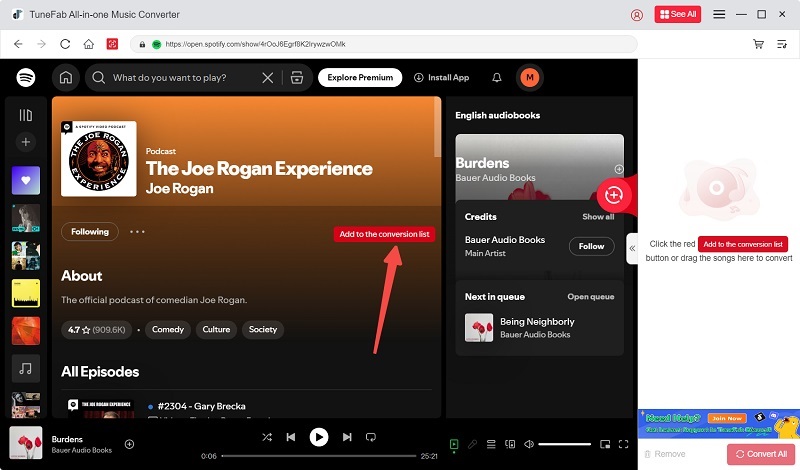Go forward with the forward arrow
Screen dimensions: 800x470
(41, 44)
